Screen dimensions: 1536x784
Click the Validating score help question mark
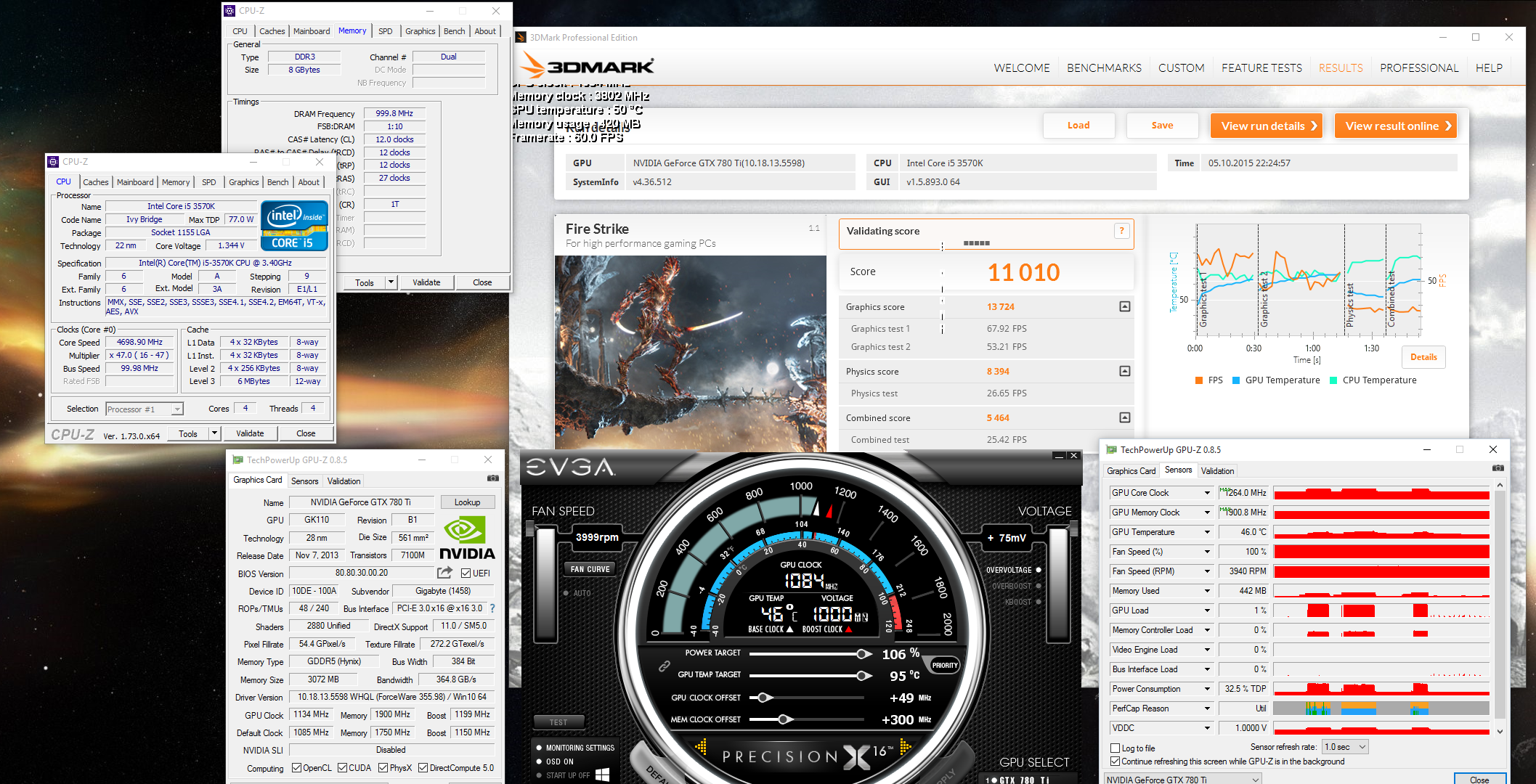click(1121, 231)
